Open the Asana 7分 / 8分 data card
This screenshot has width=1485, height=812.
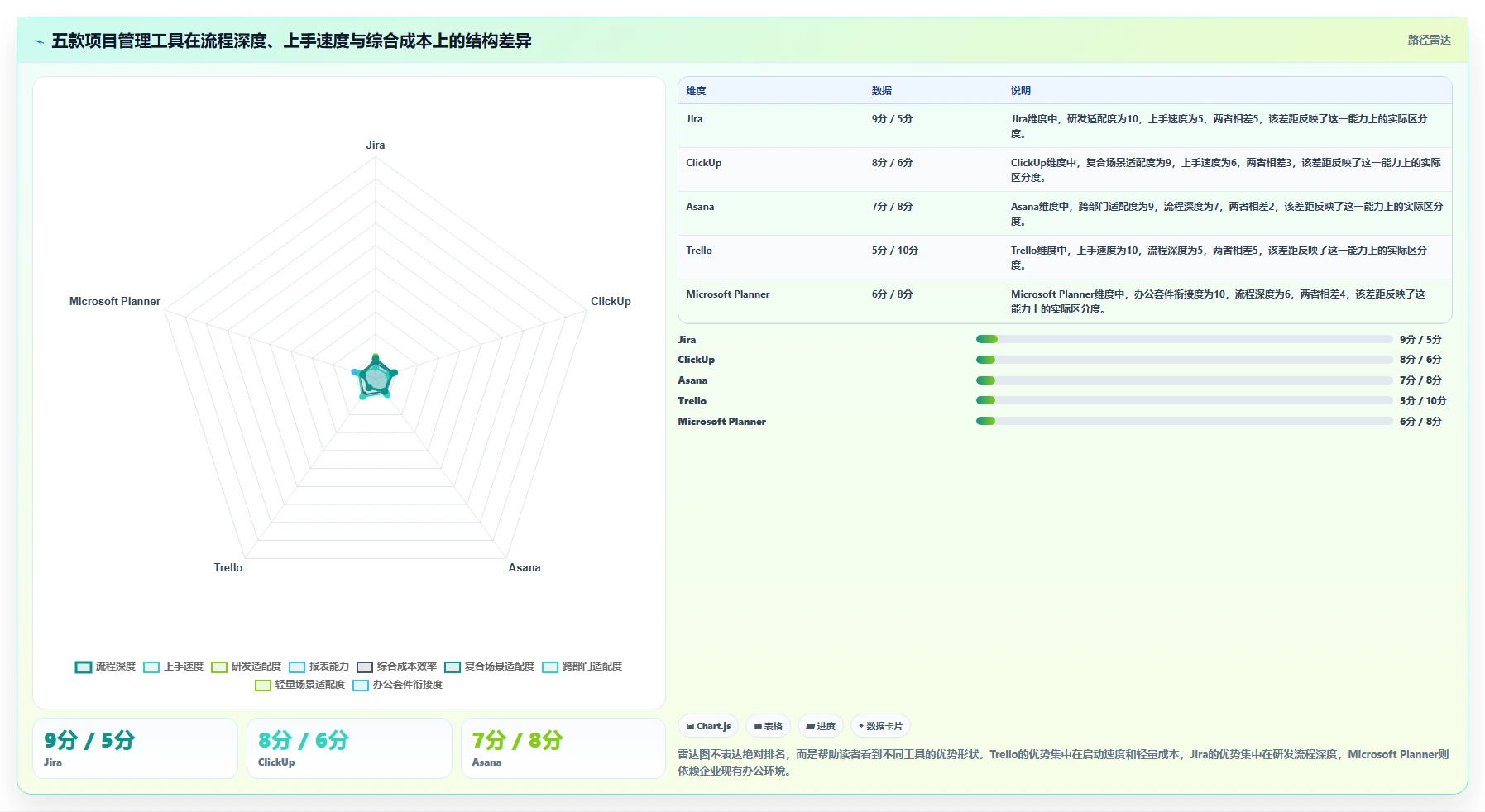563,748
